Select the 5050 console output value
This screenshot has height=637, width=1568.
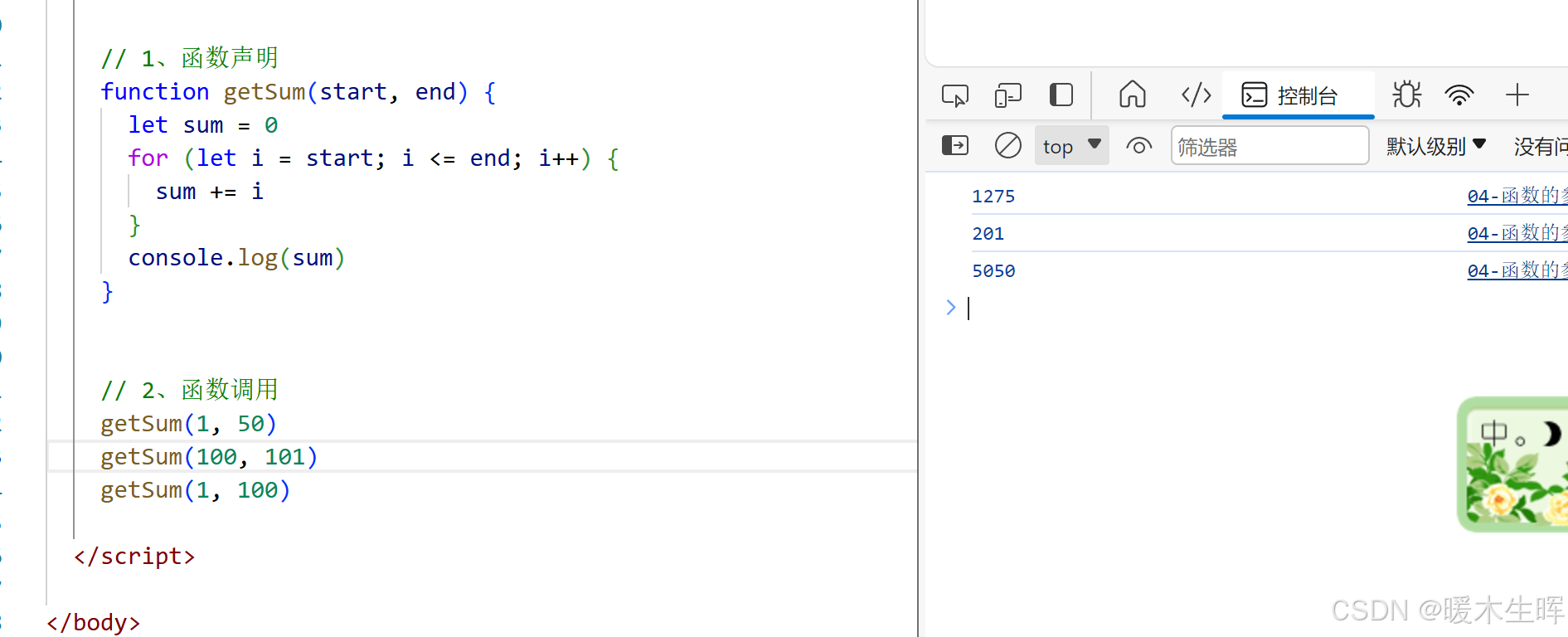[993, 271]
